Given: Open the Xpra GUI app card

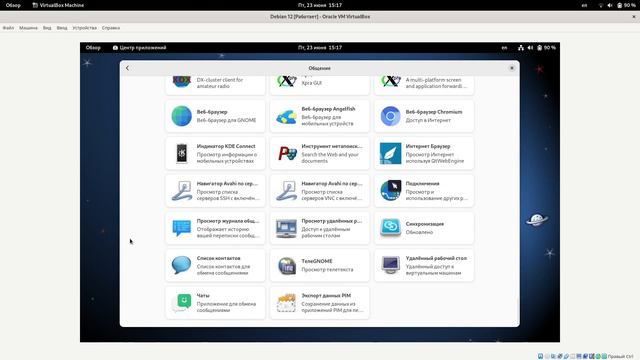Looking at the screenshot, I should point(320,85).
